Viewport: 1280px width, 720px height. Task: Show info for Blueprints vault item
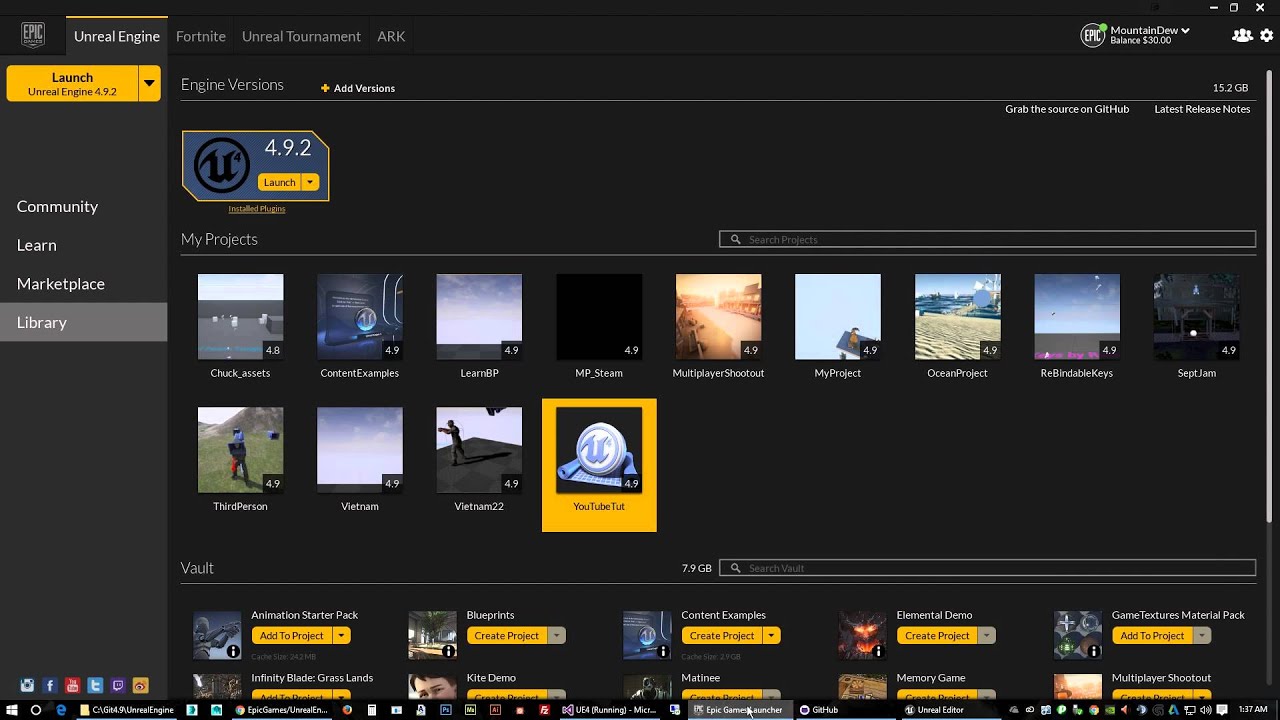(449, 652)
